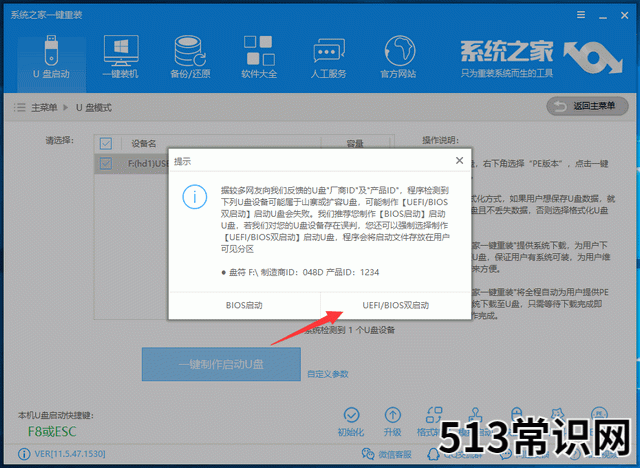
Task: Uncheck the F:(hd1) device row checkbox
Action: [x=106, y=164]
